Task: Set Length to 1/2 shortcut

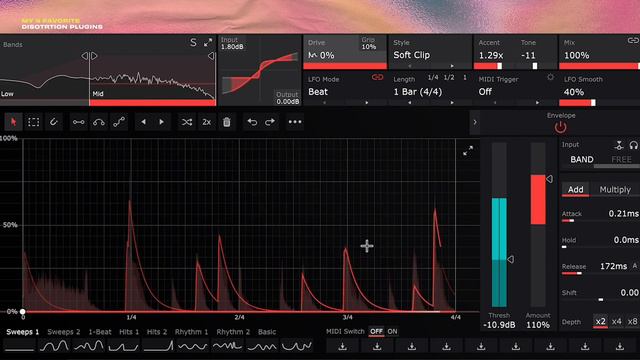Action: (x=449, y=77)
